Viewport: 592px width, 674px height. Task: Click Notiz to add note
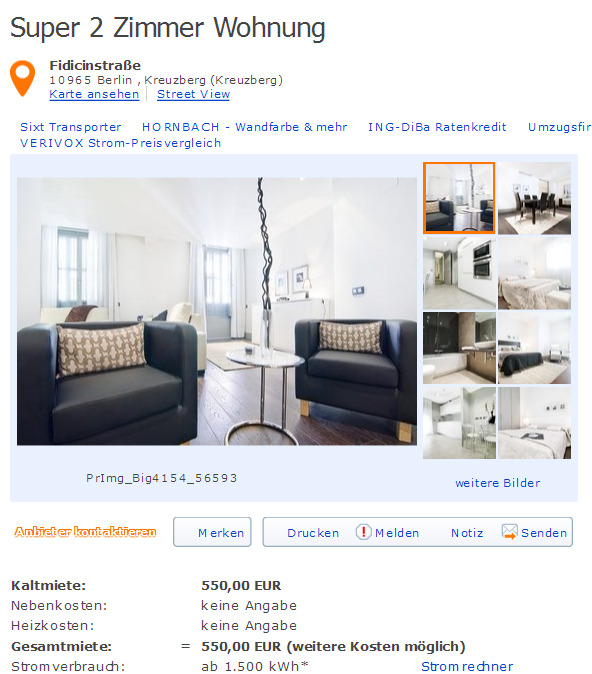pos(467,533)
